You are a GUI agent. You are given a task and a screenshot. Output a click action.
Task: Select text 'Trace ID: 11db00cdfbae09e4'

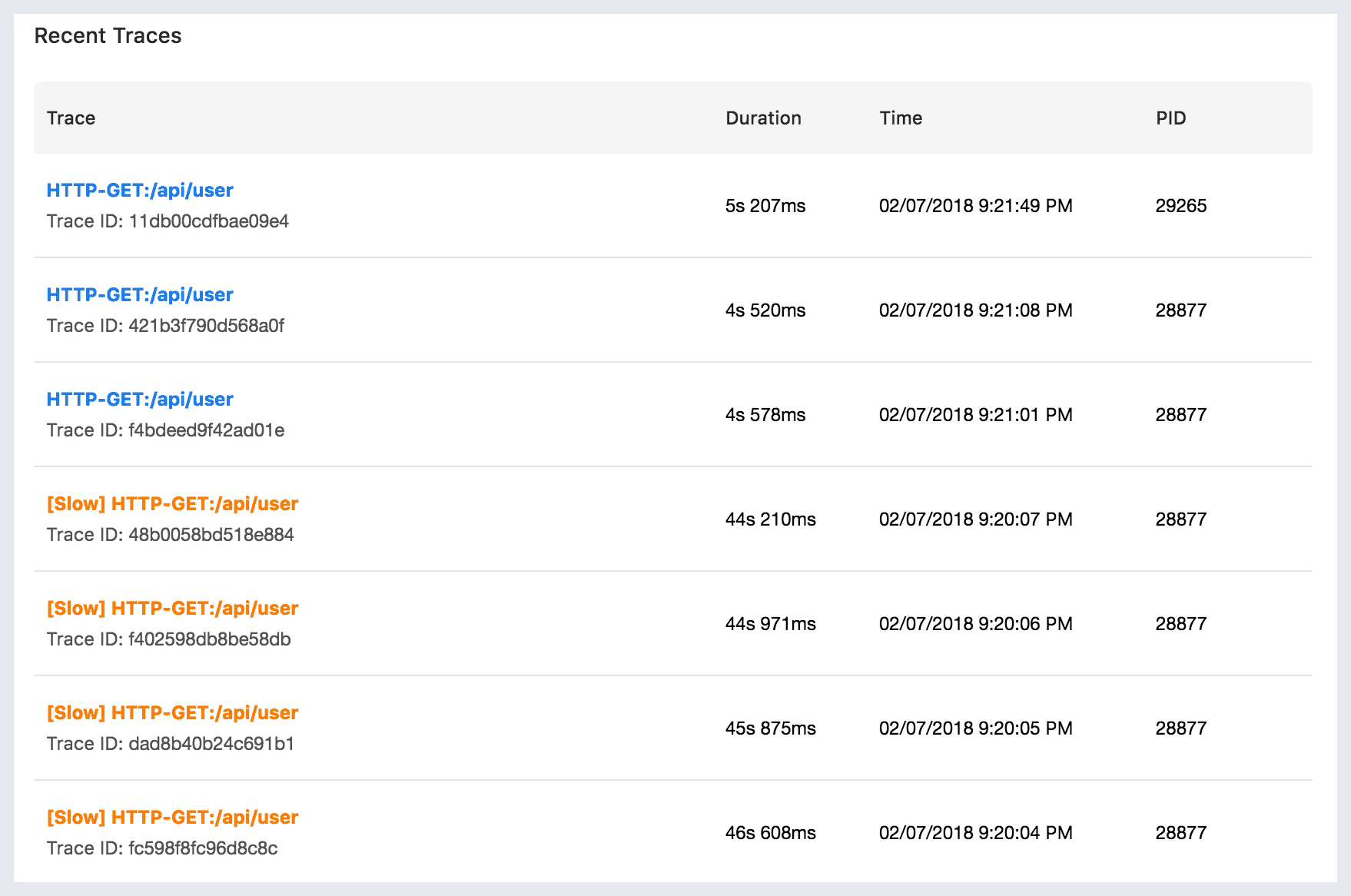pyautogui.click(x=168, y=221)
